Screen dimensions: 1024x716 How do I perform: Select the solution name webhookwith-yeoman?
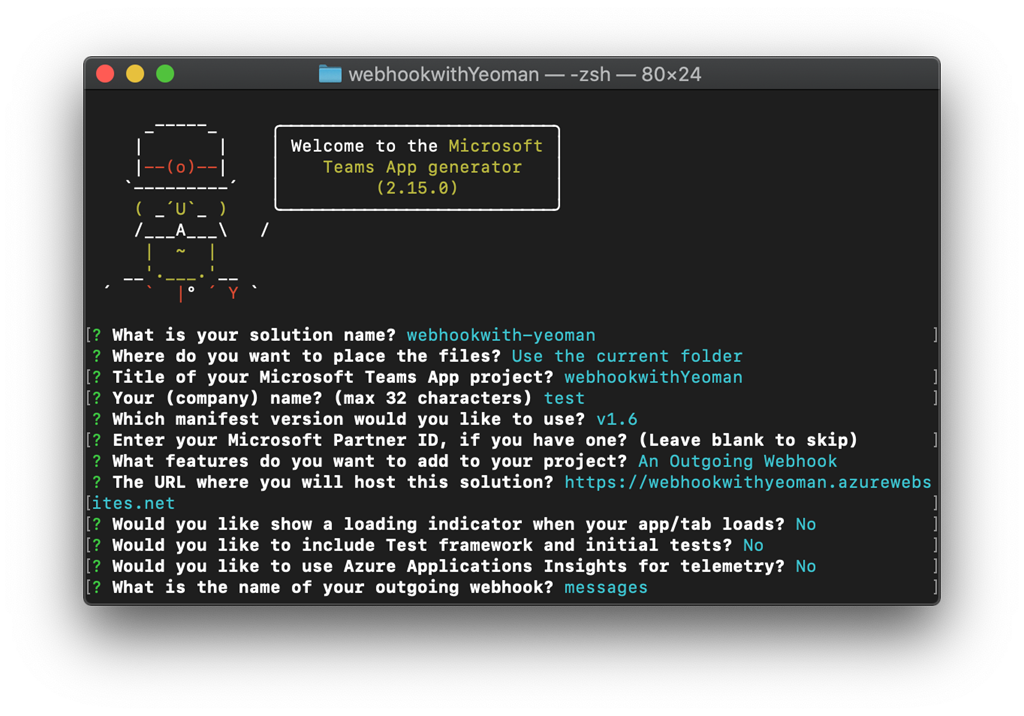[x=500, y=335]
